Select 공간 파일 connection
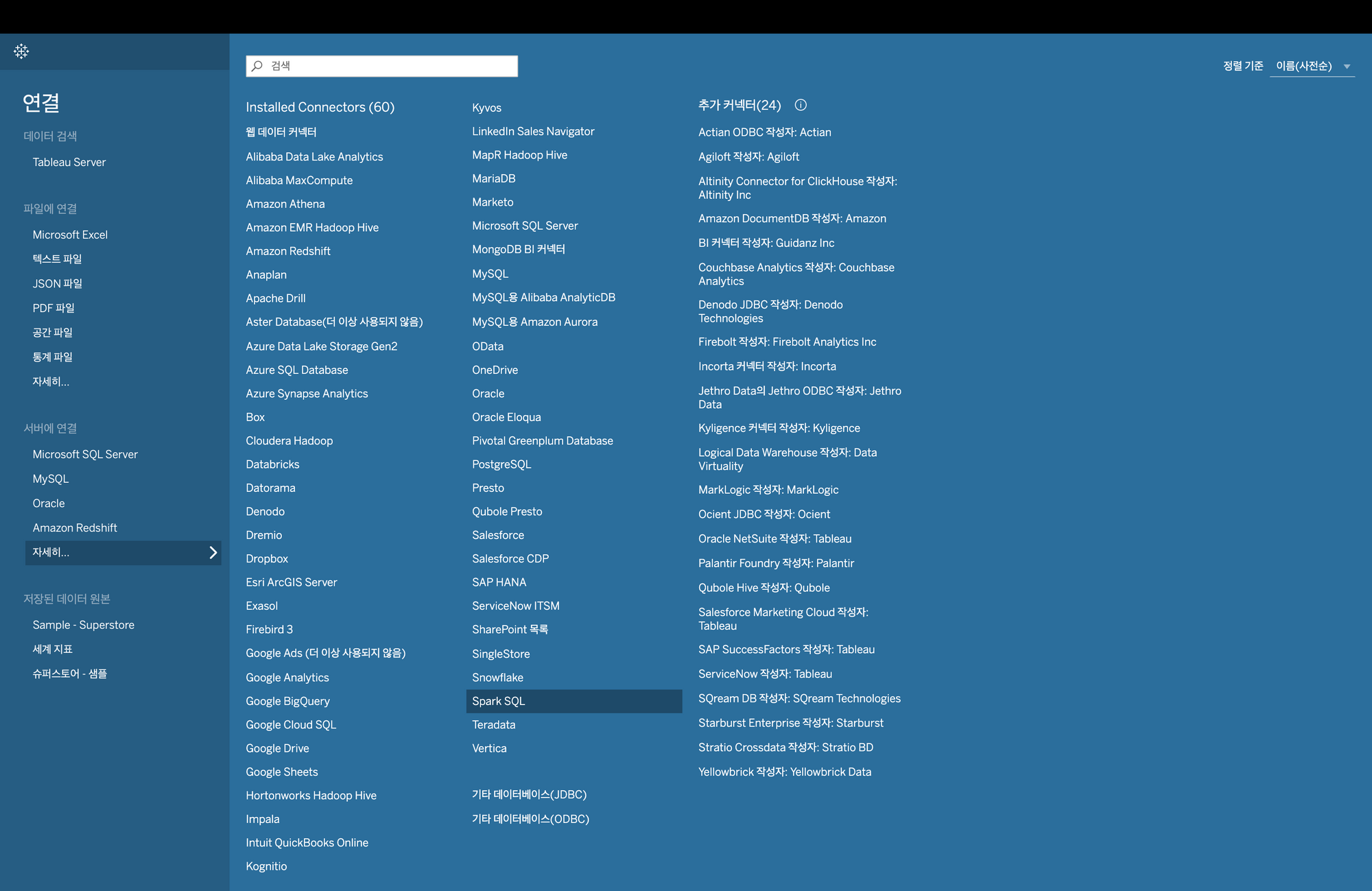Screen dimensions: 1372x891 (52, 333)
